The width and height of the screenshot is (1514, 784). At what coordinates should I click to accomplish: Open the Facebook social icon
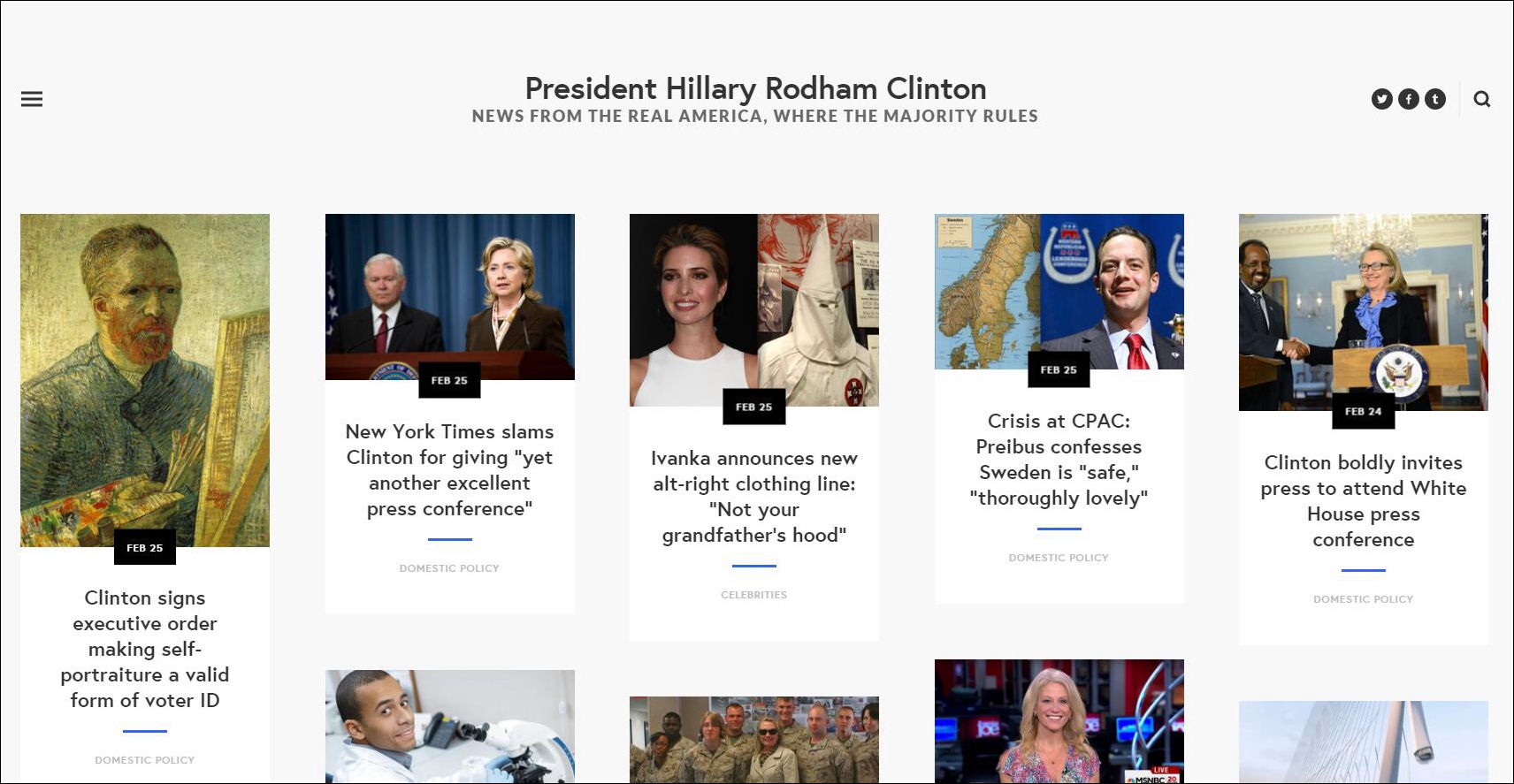click(x=1409, y=99)
